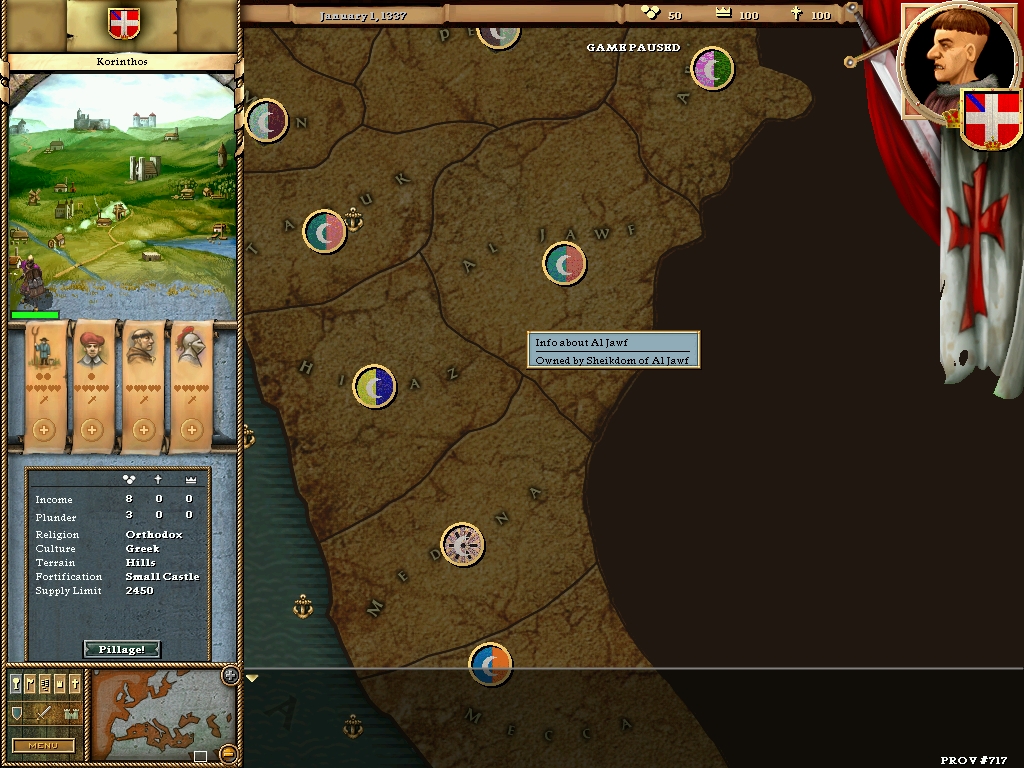Toggle the small white square beside the minimap
This screenshot has height=768, width=1024.
200,755
